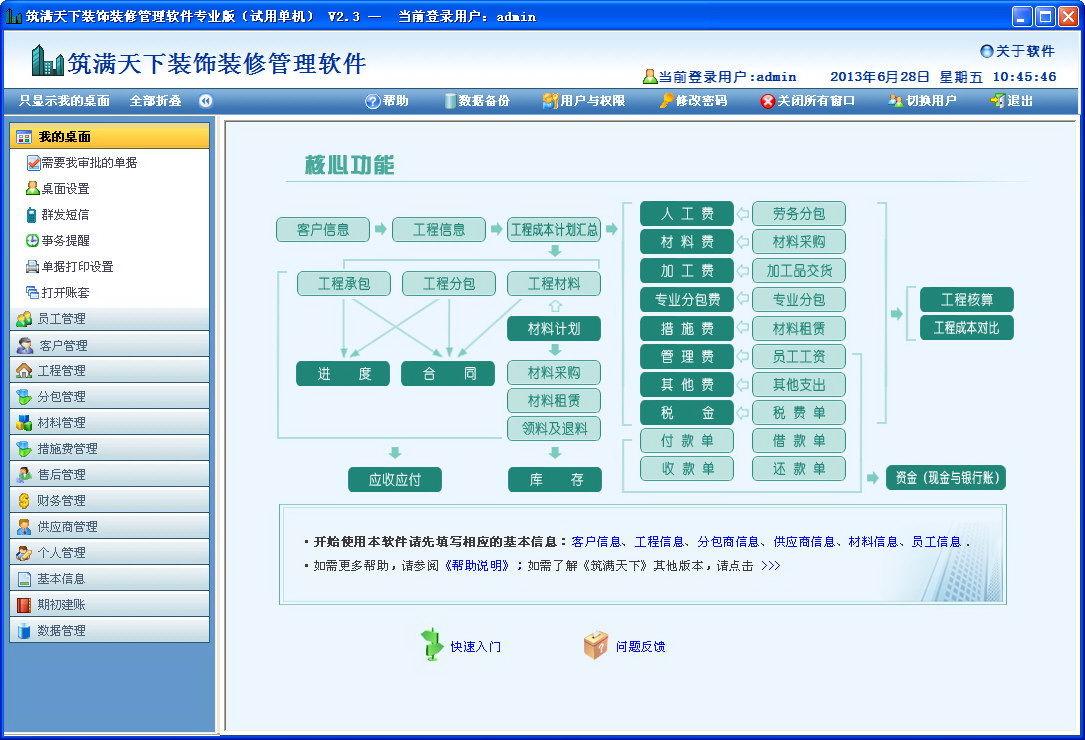Image resolution: width=1085 pixels, height=740 pixels.
Task: Click 材料计划 button
Action: 554,329
